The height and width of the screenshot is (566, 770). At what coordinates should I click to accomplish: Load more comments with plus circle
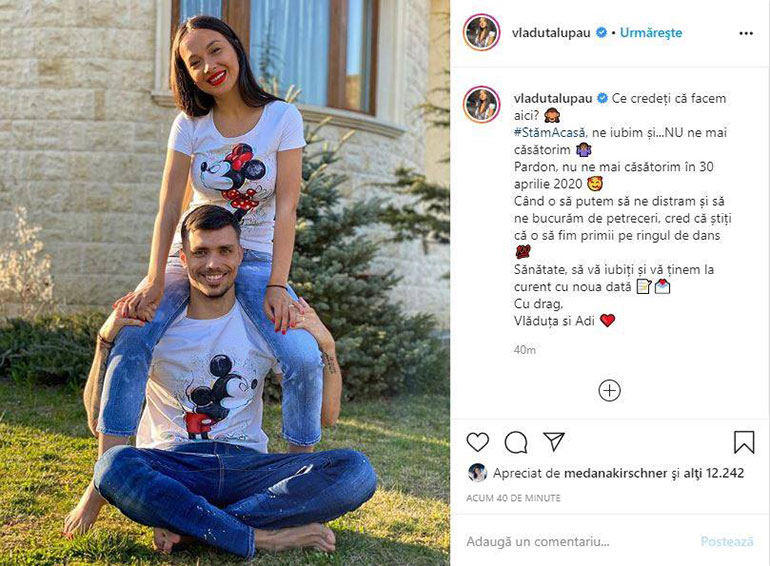coord(609,391)
